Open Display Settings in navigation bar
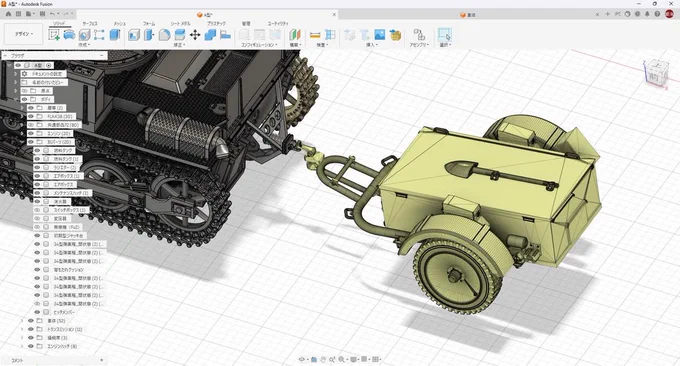 click(354, 359)
